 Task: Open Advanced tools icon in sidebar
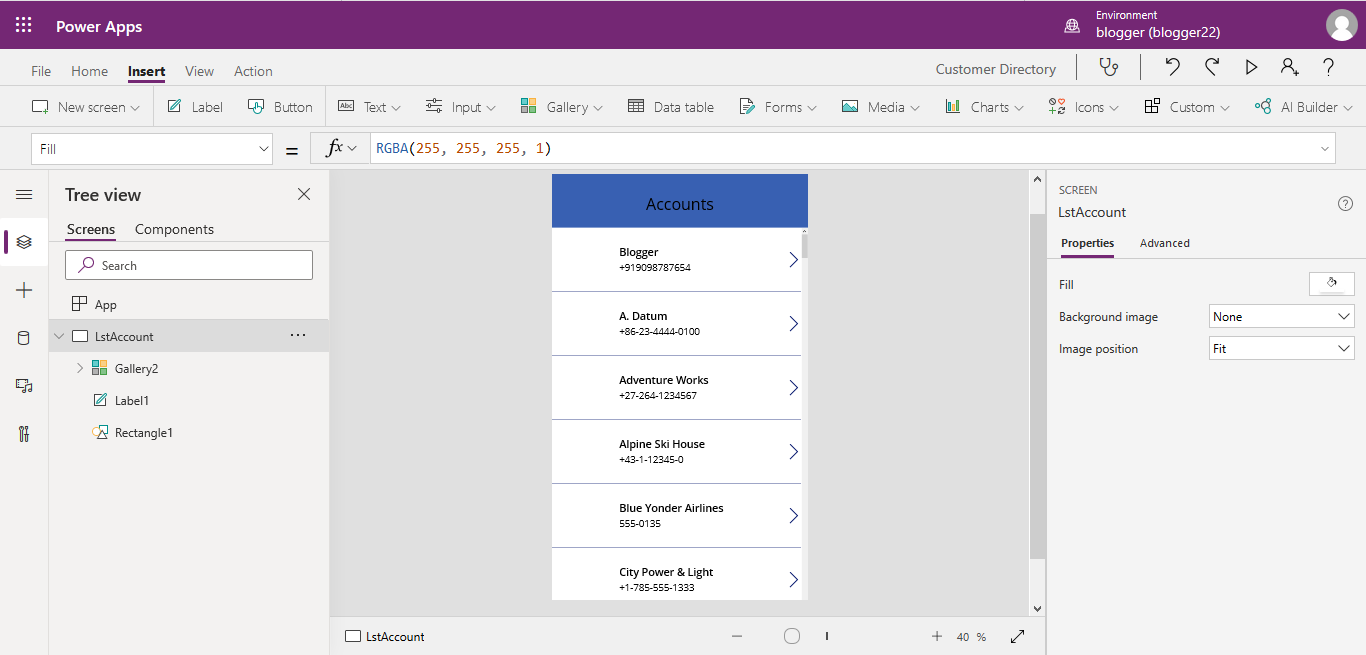click(x=24, y=434)
